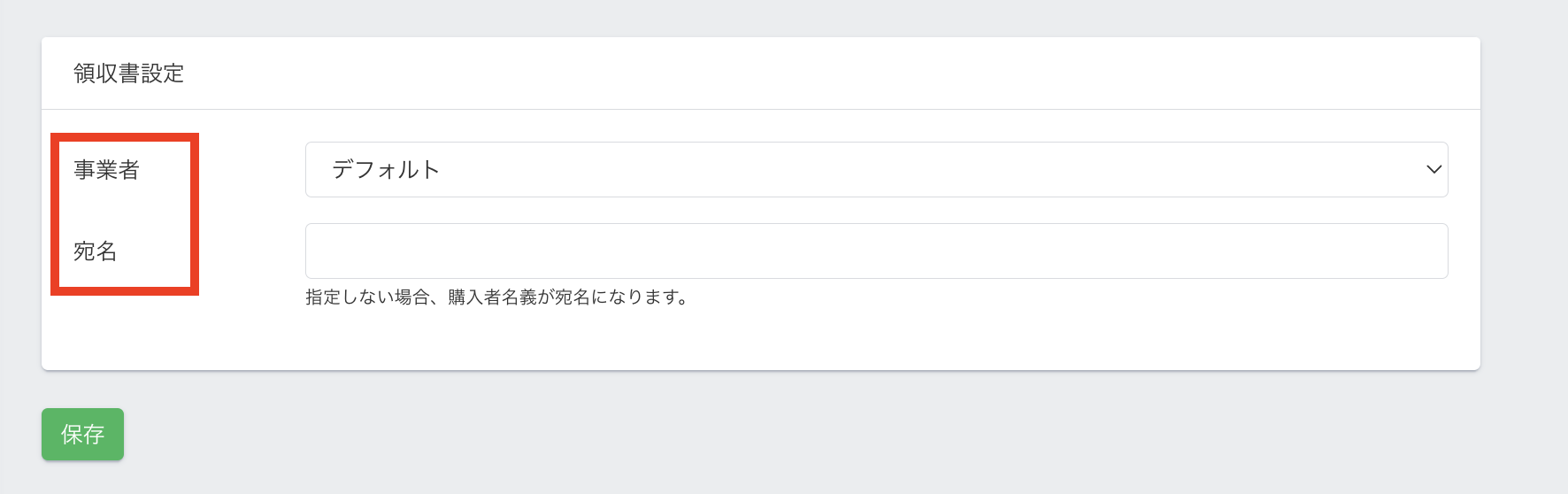Click the chevron arrow of the 事業者 select

[x=1433, y=169]
